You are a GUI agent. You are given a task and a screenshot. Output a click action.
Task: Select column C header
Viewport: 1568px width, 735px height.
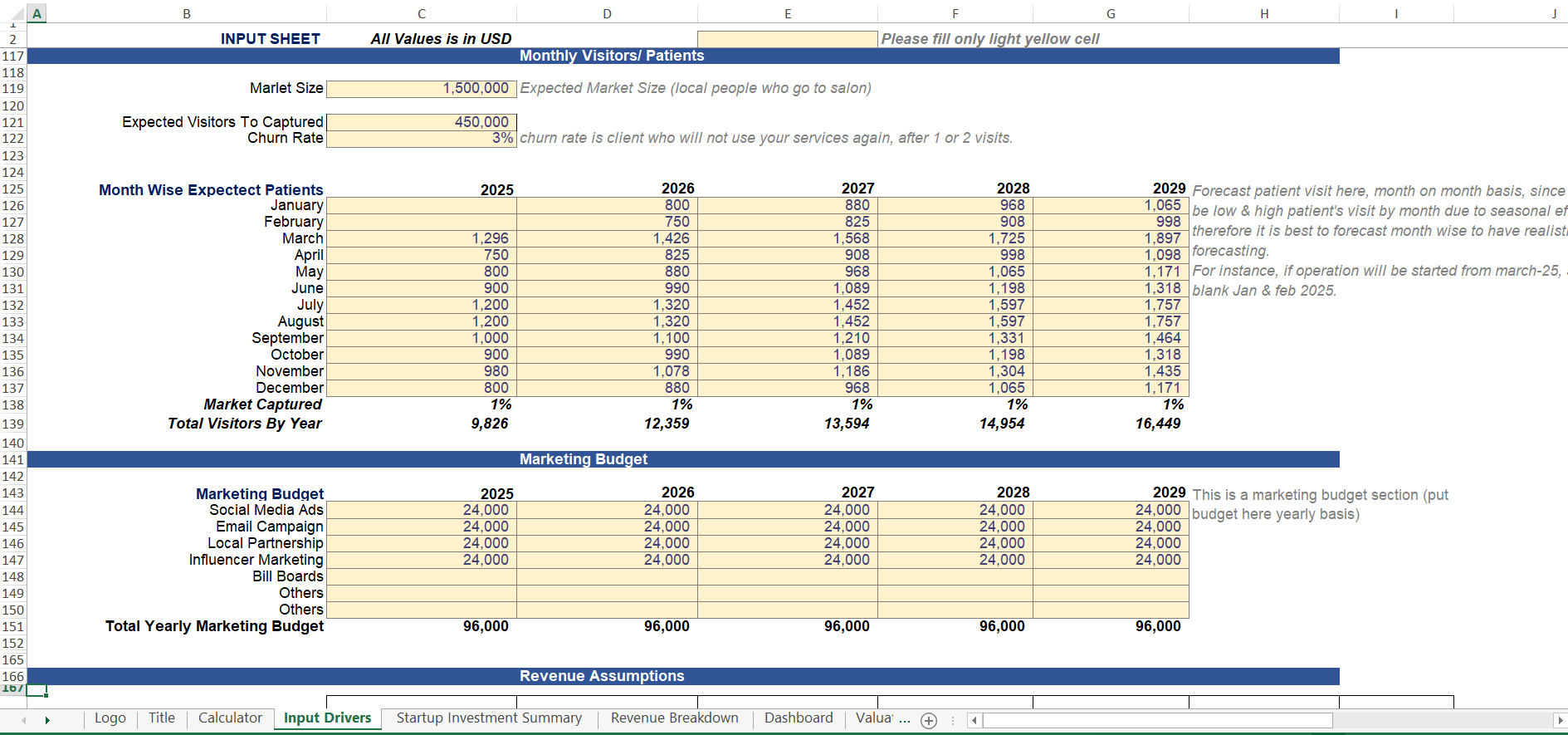(422, 14)
